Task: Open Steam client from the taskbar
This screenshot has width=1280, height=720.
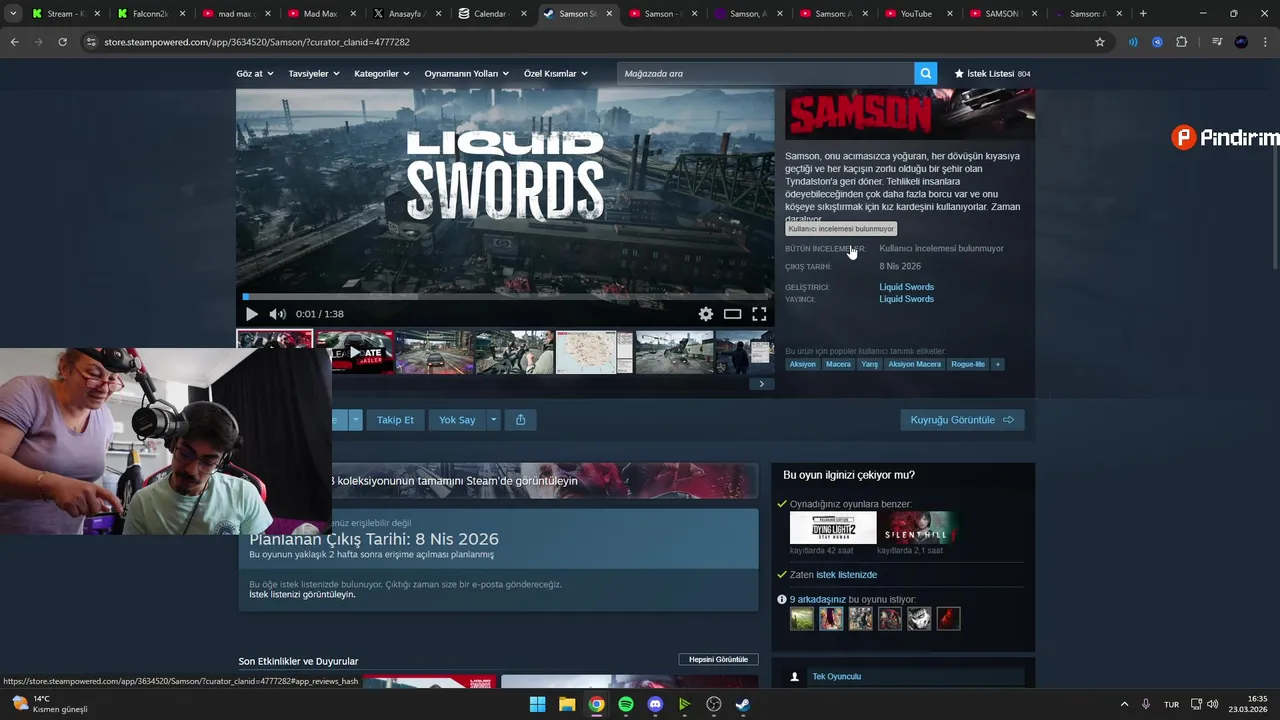Action: [743, 704]
